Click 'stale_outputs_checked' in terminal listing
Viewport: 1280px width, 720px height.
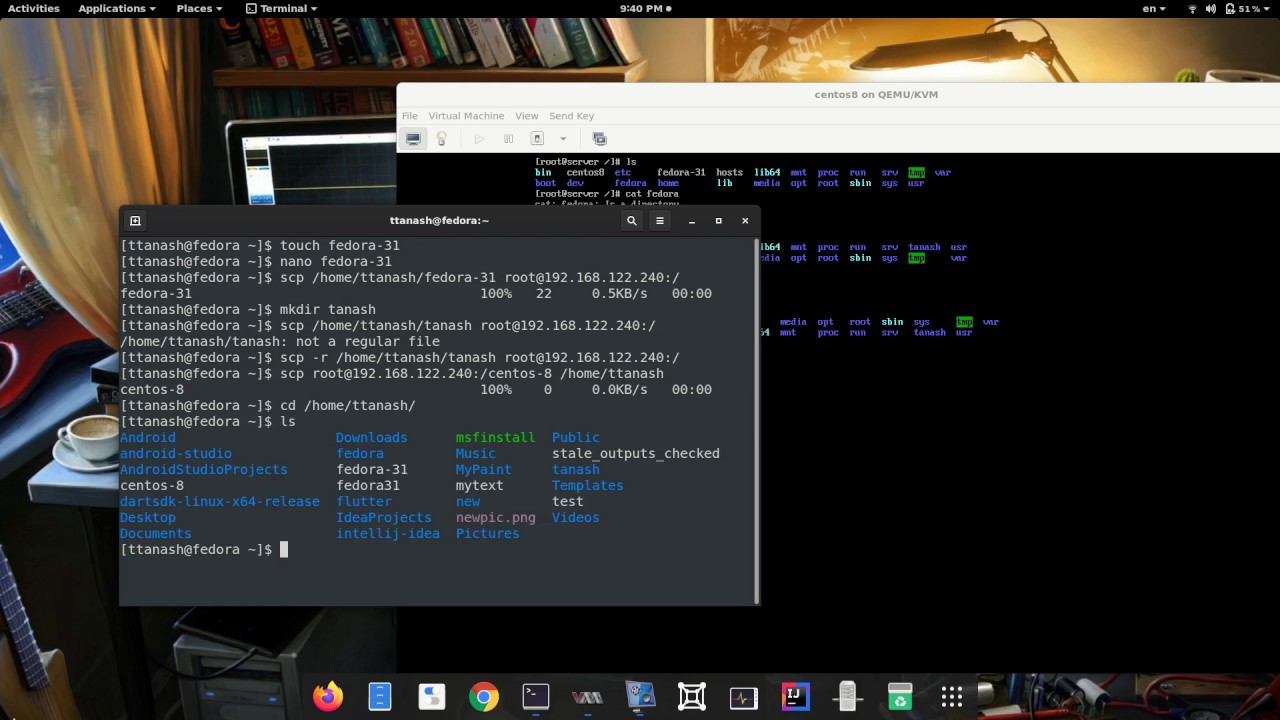pyautogui.click(x=636, y=454)
